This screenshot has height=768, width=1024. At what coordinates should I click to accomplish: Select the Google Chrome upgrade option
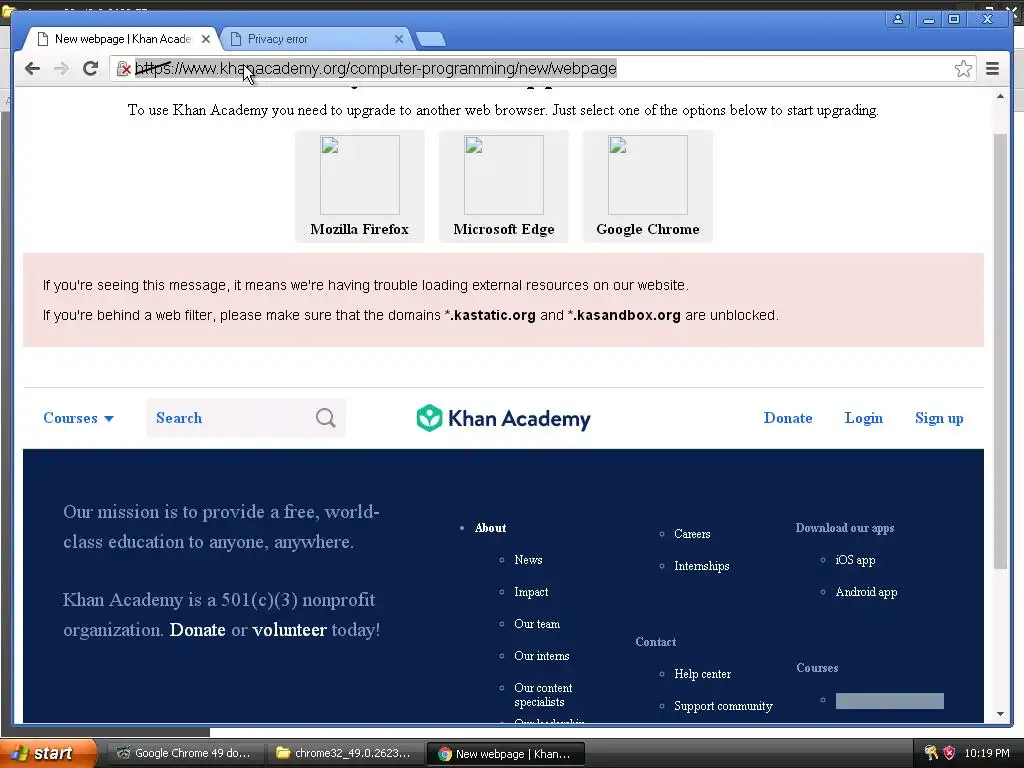point(648,186)
